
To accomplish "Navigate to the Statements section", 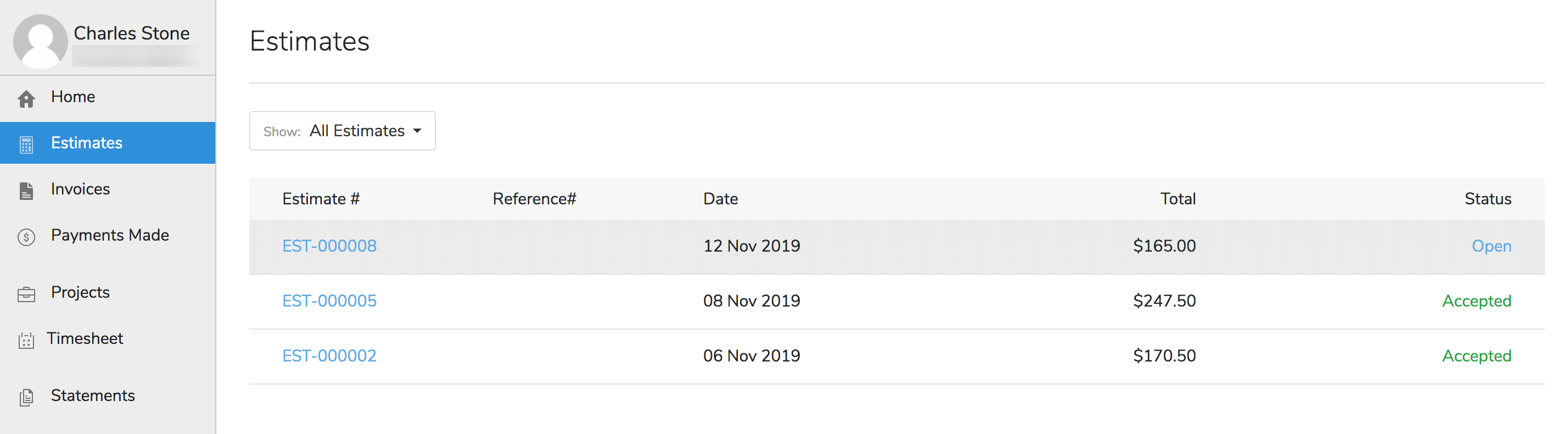I will click(x=93, y=396).
